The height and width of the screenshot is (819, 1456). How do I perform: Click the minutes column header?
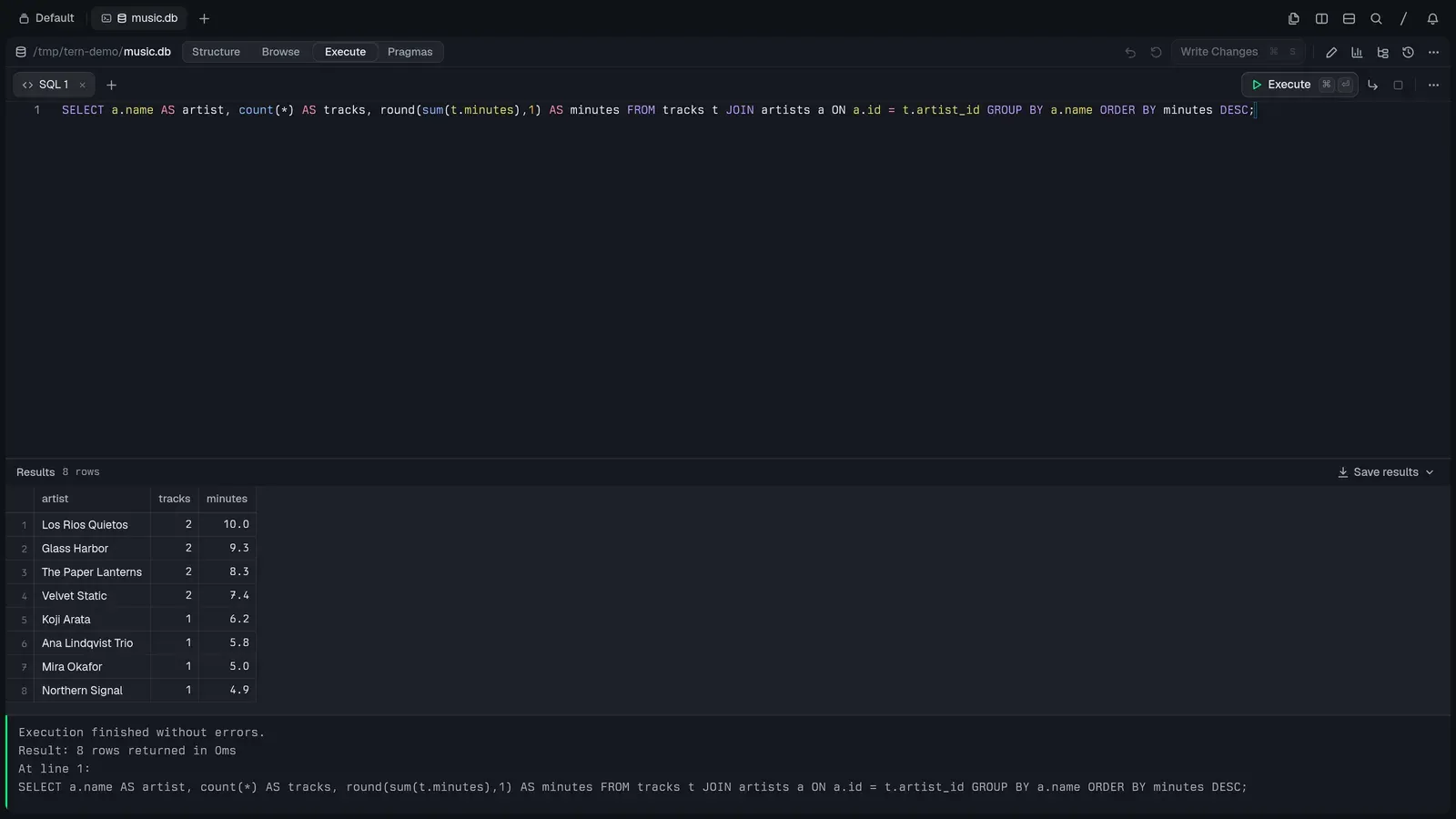227,499
